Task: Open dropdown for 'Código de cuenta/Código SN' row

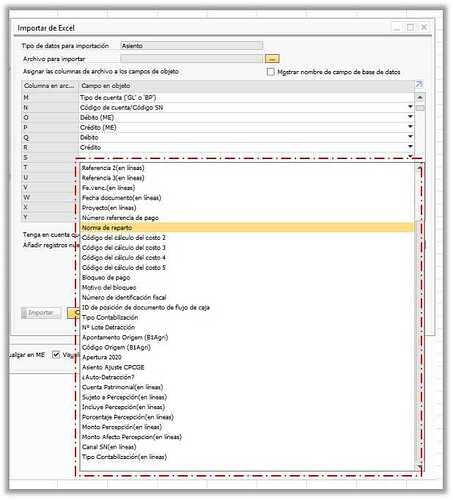Action: [410, 107]
